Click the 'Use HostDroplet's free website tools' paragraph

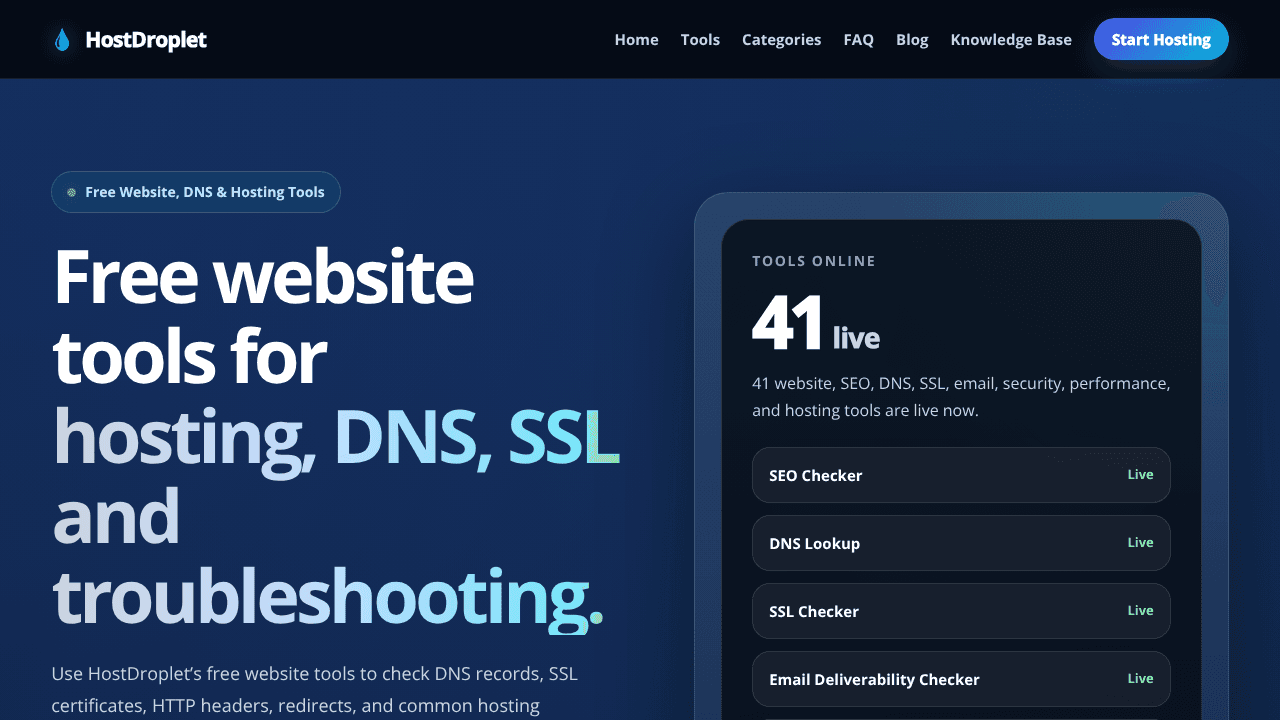pyautogui.click(x=315, y=690)
